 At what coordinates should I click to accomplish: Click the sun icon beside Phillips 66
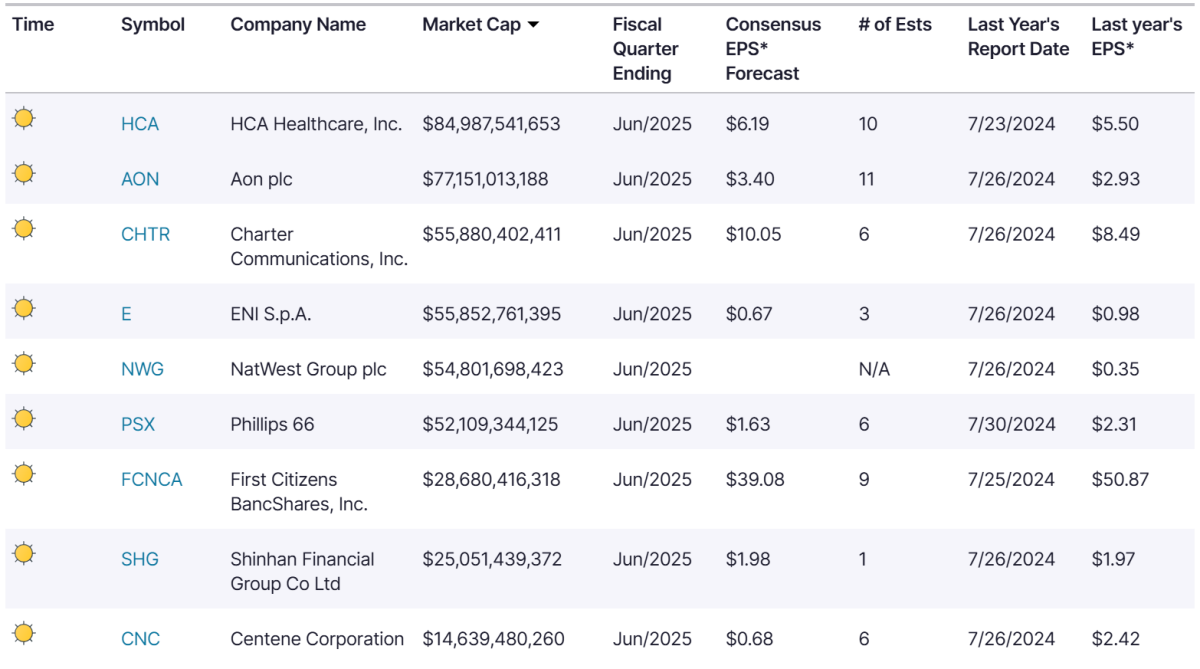pyautogui.click(x=24, y=419)
